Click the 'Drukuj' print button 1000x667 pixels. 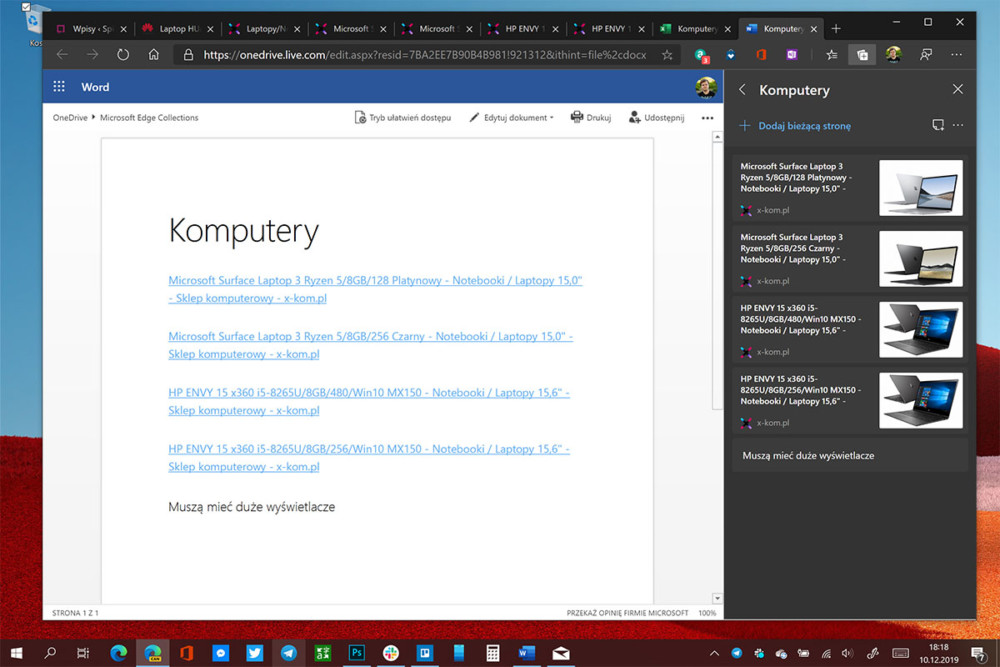(591, 117)
